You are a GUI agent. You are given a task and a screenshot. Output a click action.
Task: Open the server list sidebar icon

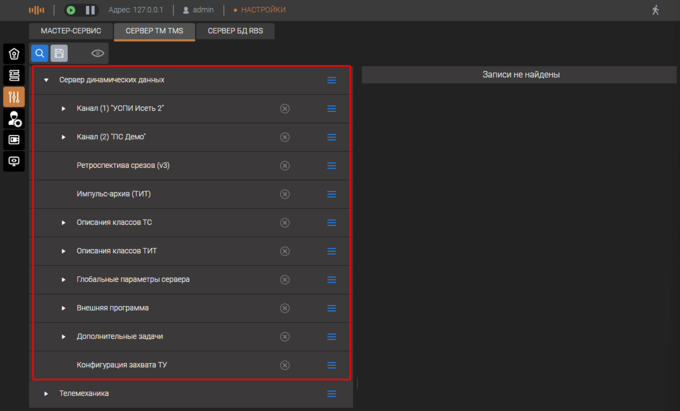pos(14,75)
